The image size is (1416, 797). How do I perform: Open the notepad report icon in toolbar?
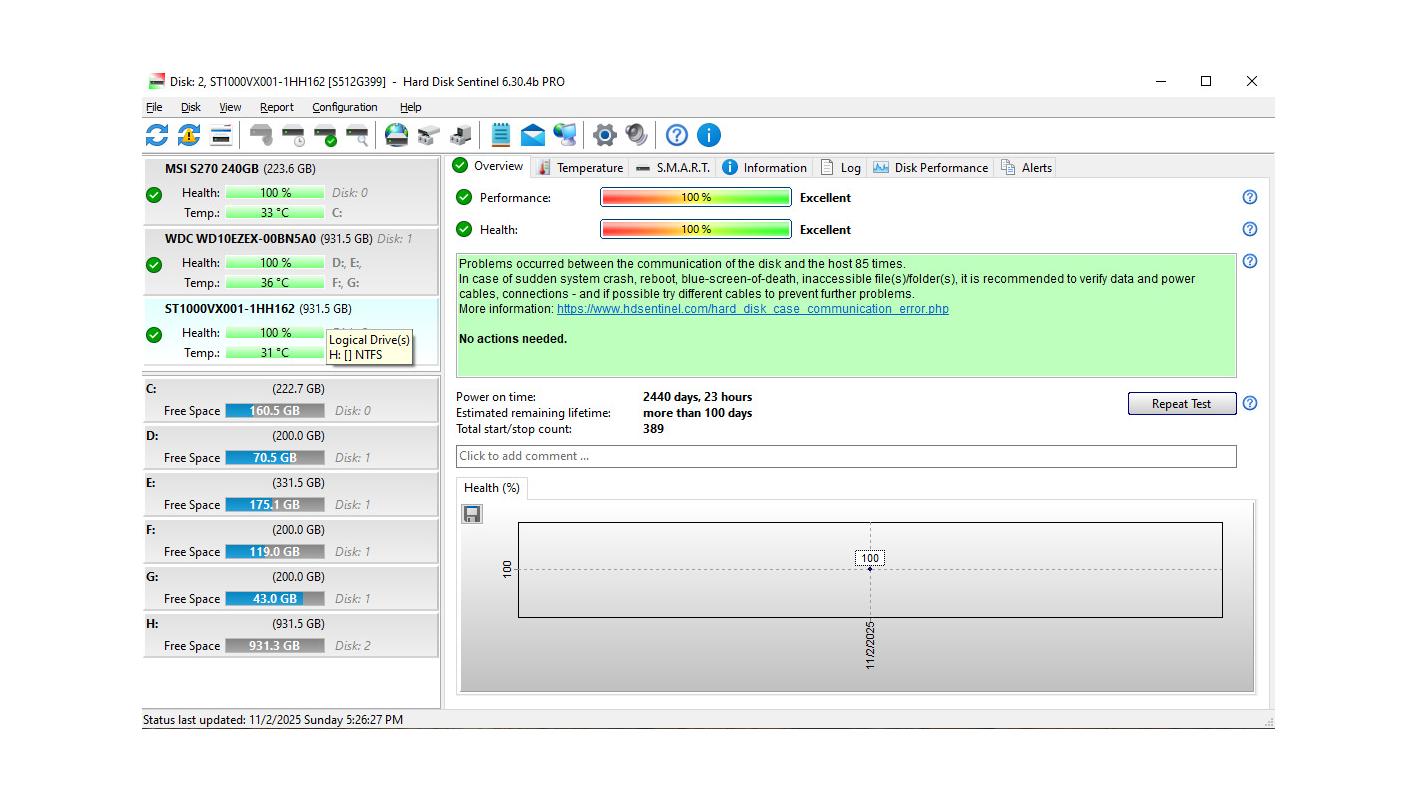point(501,135)
